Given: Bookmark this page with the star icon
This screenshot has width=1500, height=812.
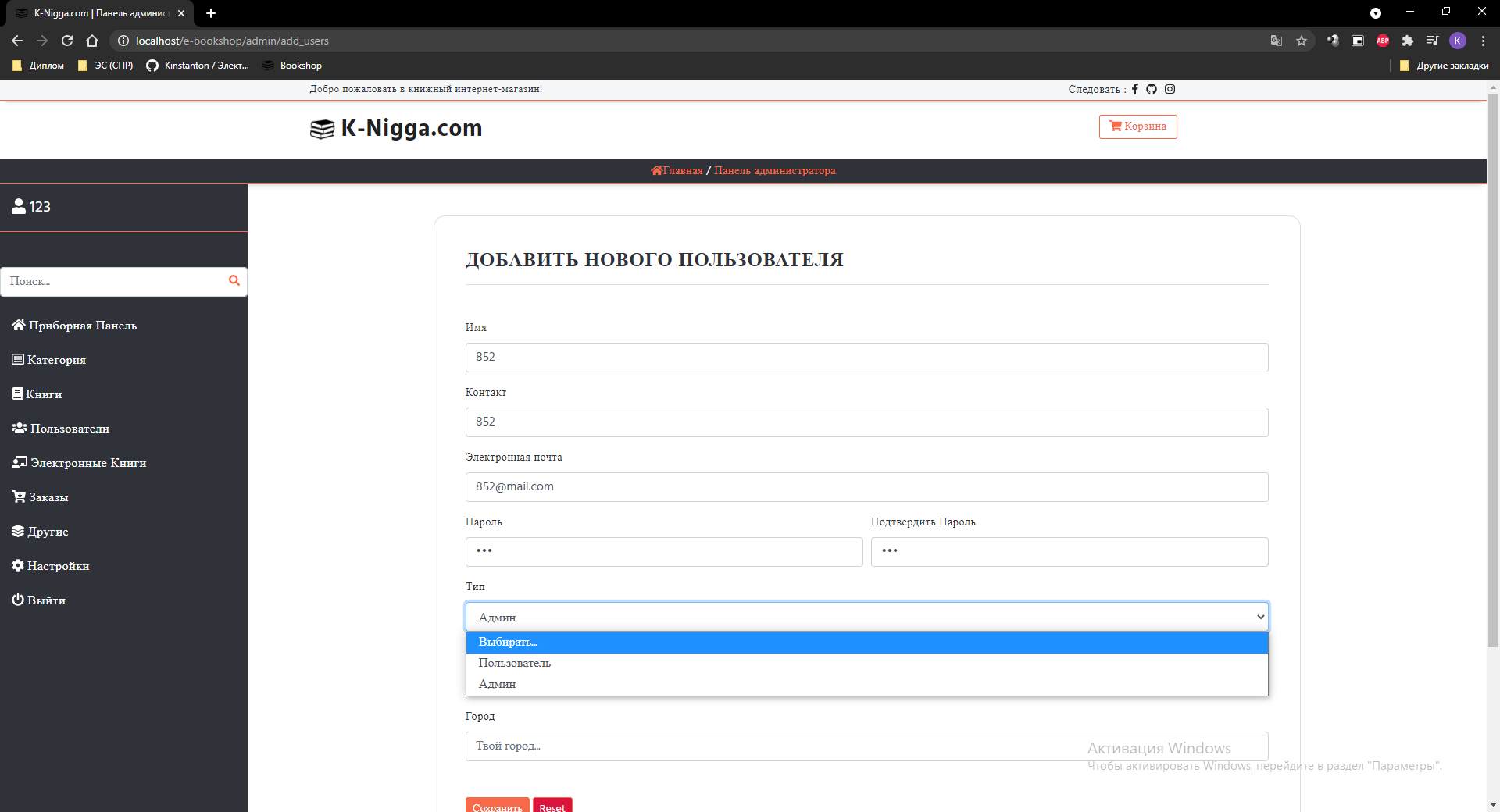Looking at the screenshot, I should click(1302, 41).
